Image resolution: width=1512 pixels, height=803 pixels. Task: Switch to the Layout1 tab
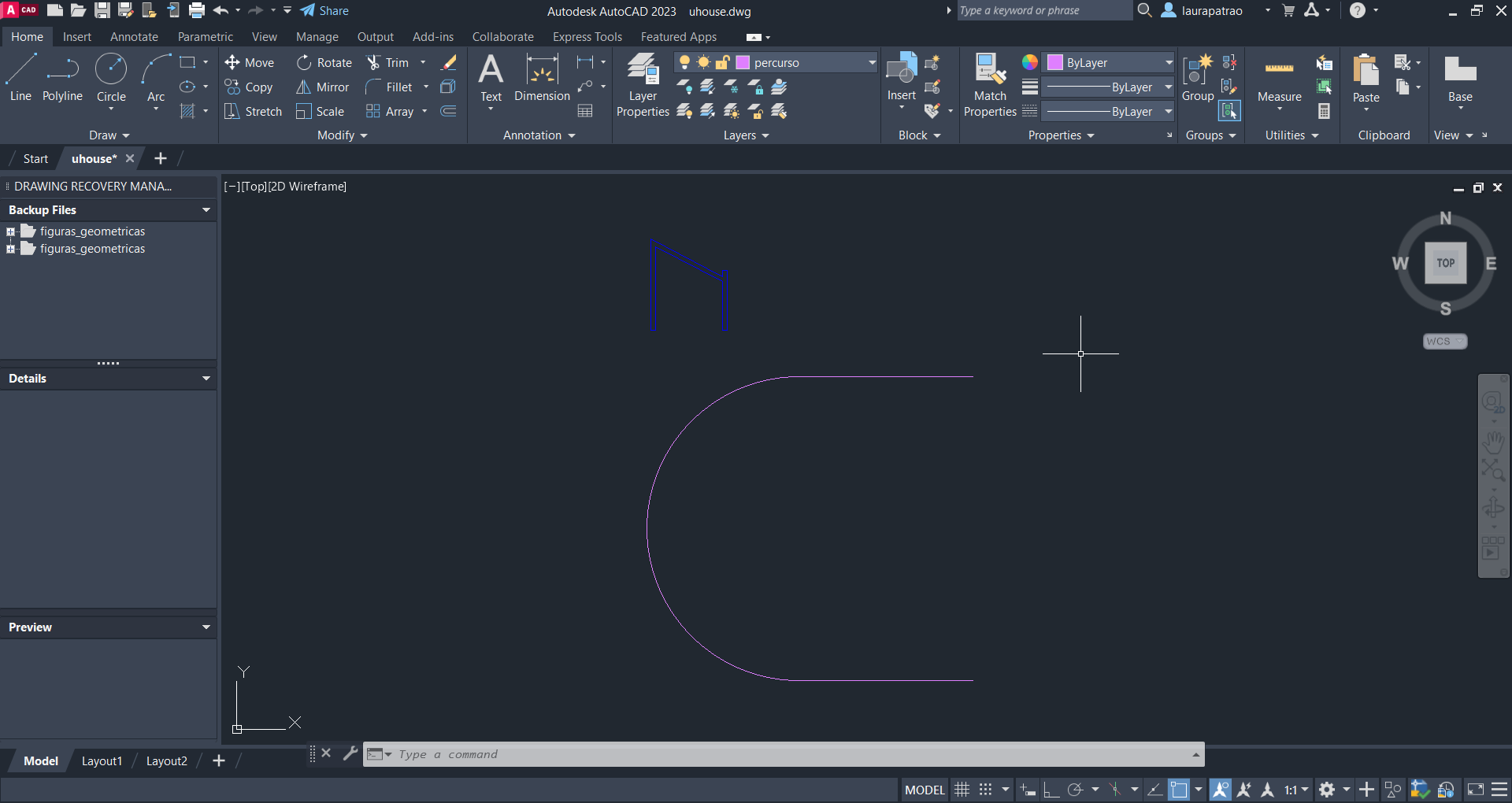click(102, 761)
